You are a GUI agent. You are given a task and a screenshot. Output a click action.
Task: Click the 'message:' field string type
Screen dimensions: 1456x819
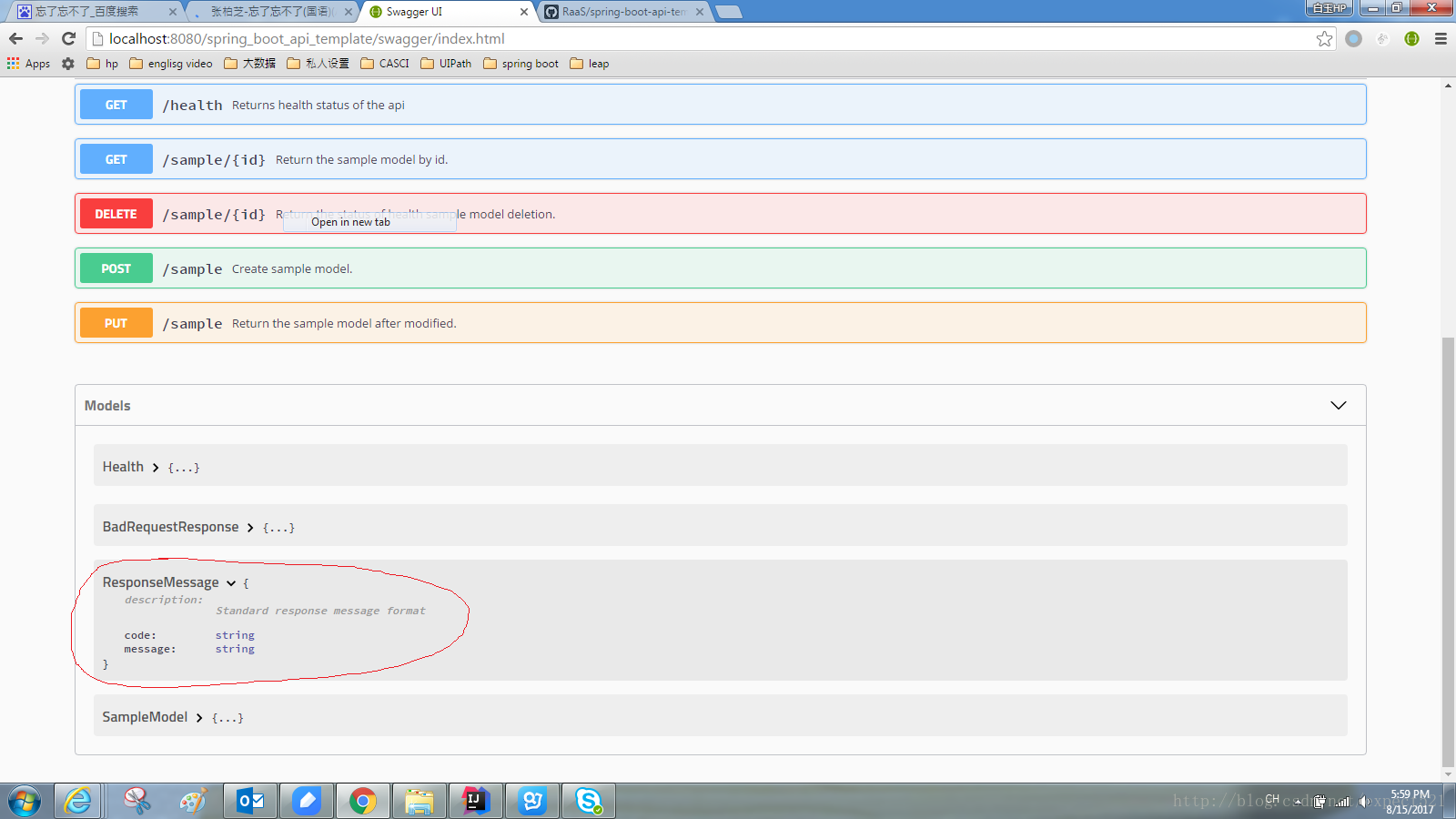tap(235, 649)
